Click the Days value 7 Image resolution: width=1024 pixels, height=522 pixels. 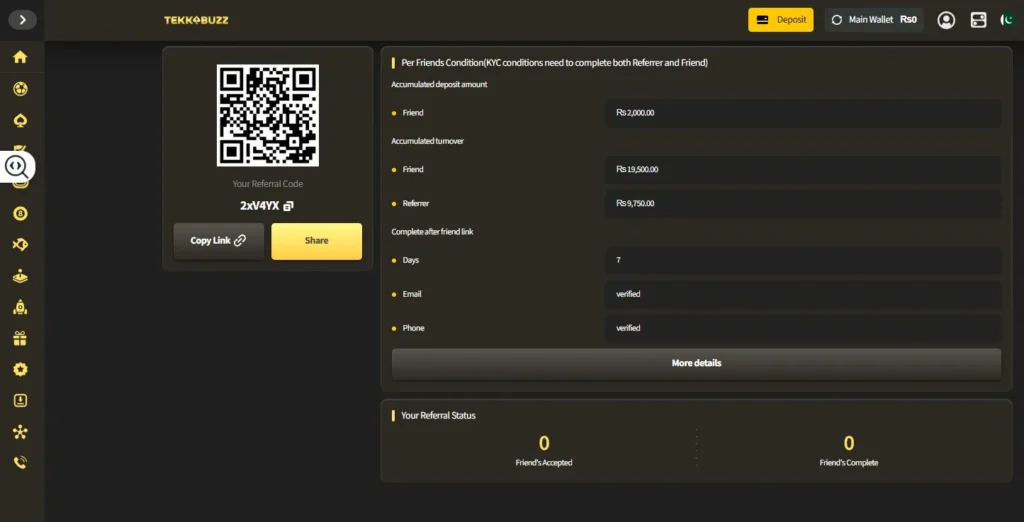coord(618,260)
